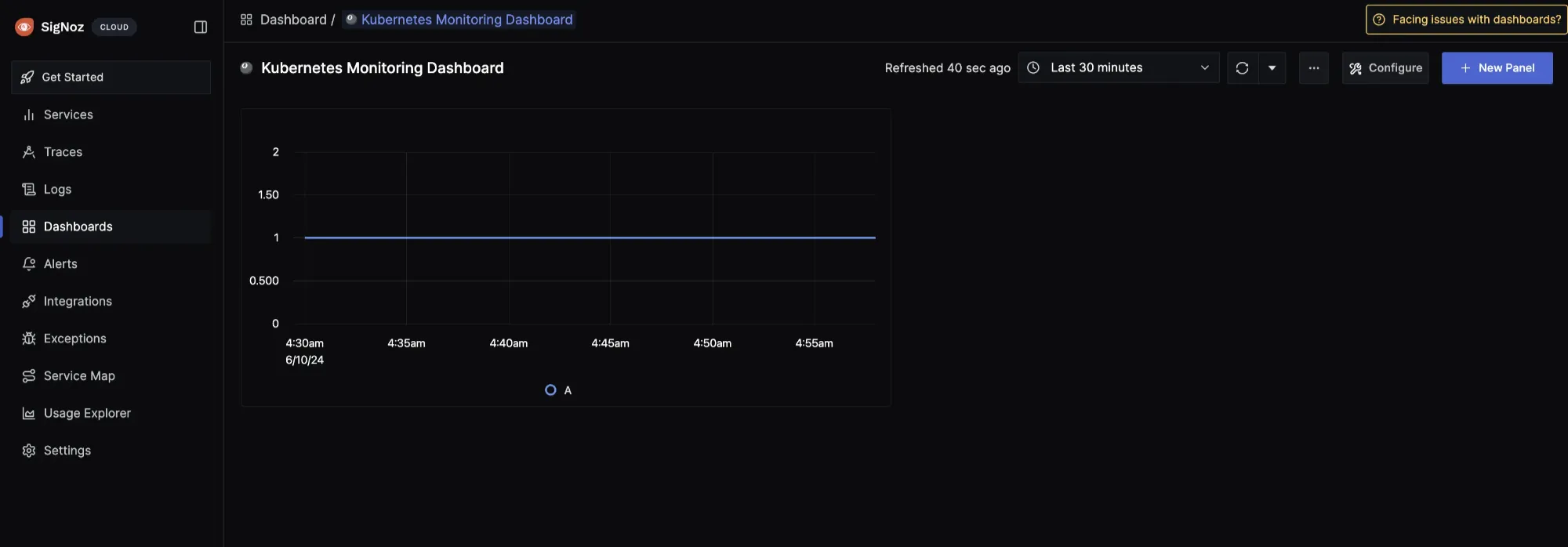1568x547 pixels.
Task: Click the SigNoz logo icon
Action: pos(24,27)
